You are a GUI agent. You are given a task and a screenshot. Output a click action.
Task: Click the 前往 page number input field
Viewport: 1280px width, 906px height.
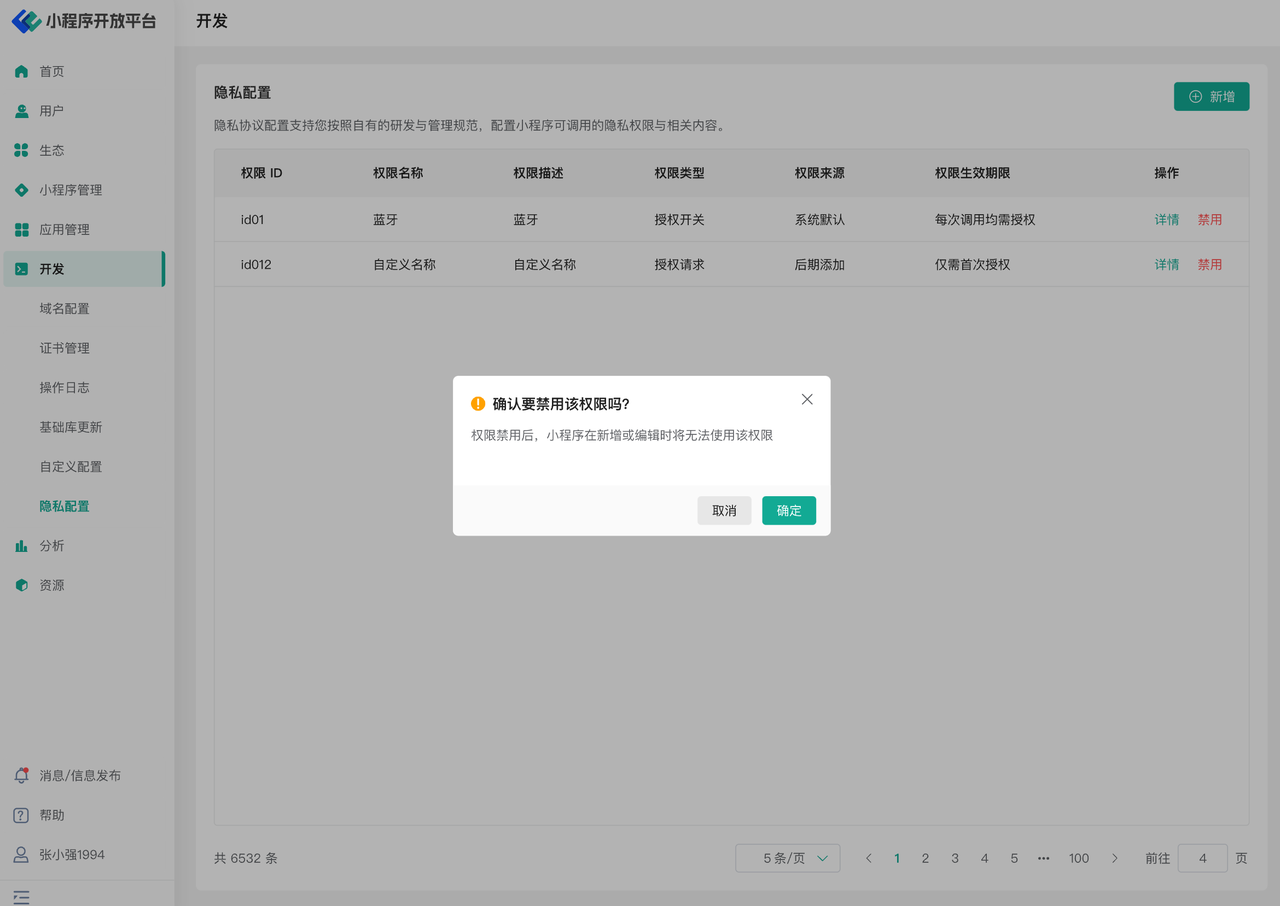click(1202, 858)
